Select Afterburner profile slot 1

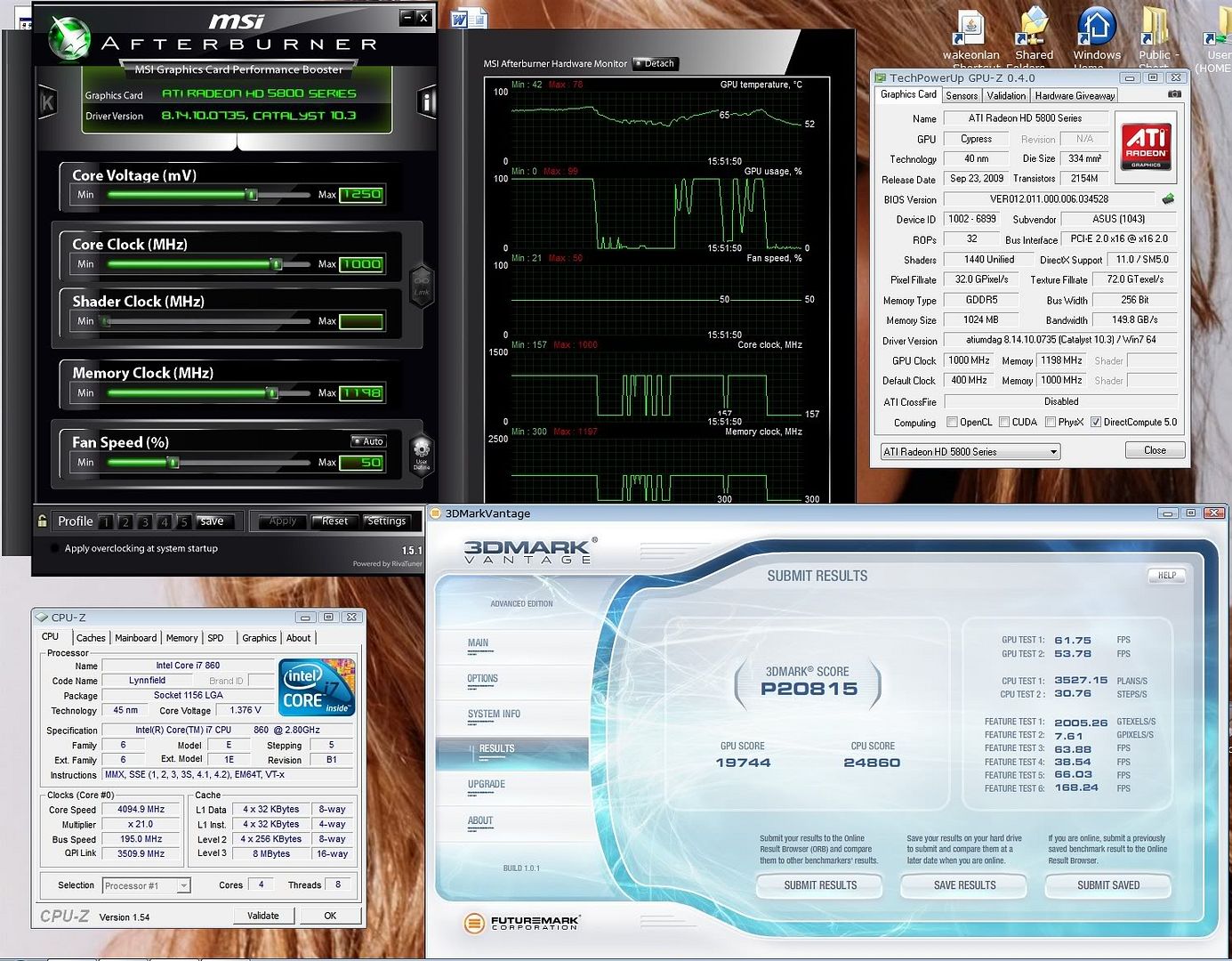[106, 522]
